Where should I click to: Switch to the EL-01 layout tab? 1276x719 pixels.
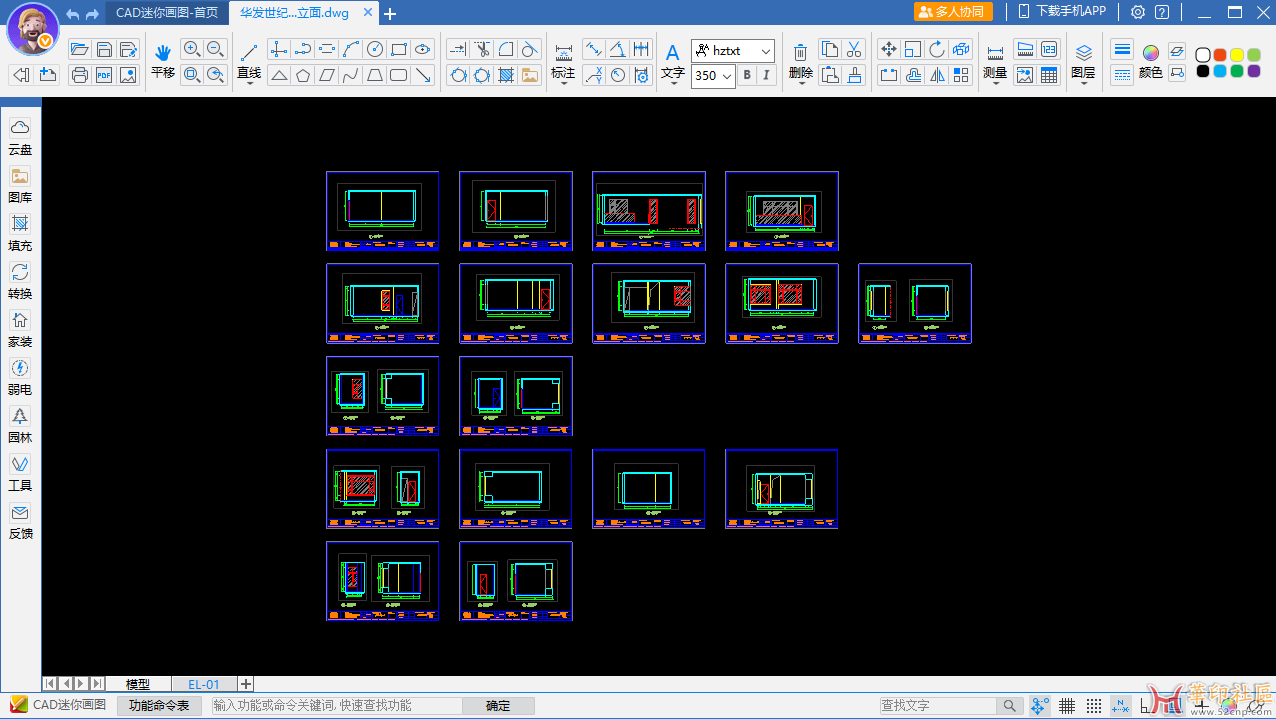pos(204,684)
